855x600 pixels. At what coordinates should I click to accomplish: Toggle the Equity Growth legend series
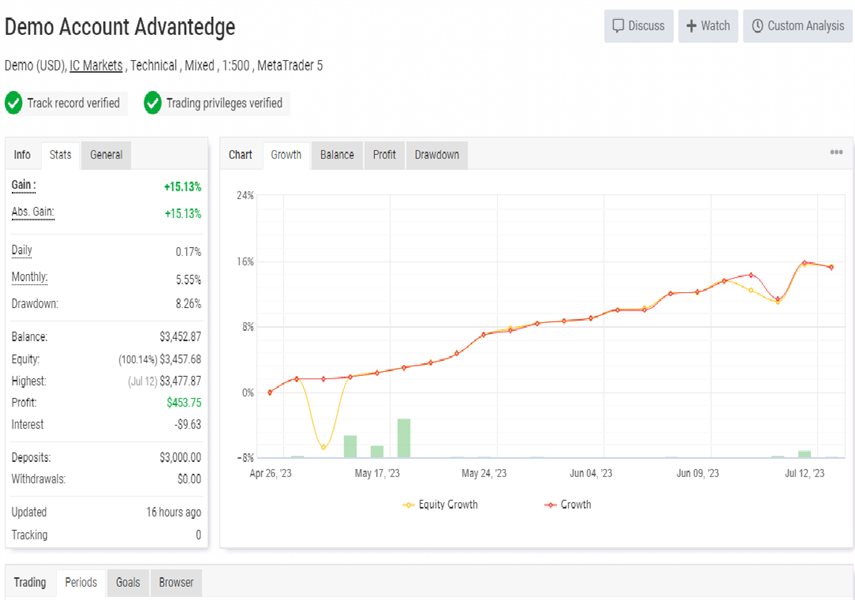[440, 505]
